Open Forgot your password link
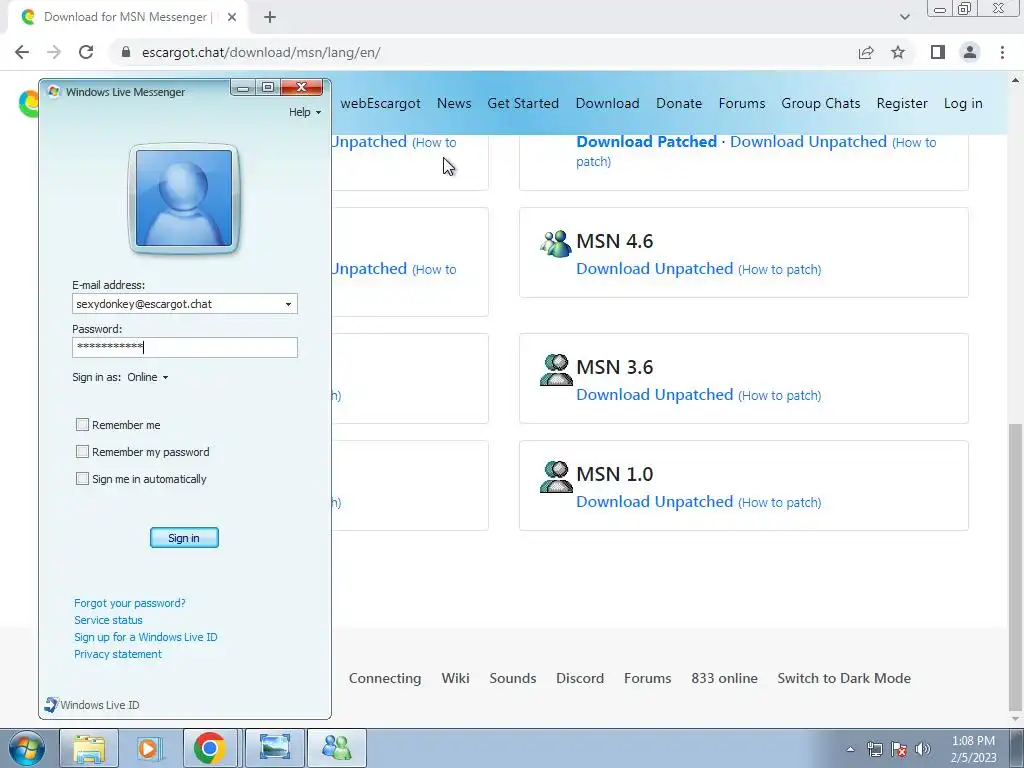Image resolution: width=1024 pixels, height=768 pixels. (x=129, y=603)
